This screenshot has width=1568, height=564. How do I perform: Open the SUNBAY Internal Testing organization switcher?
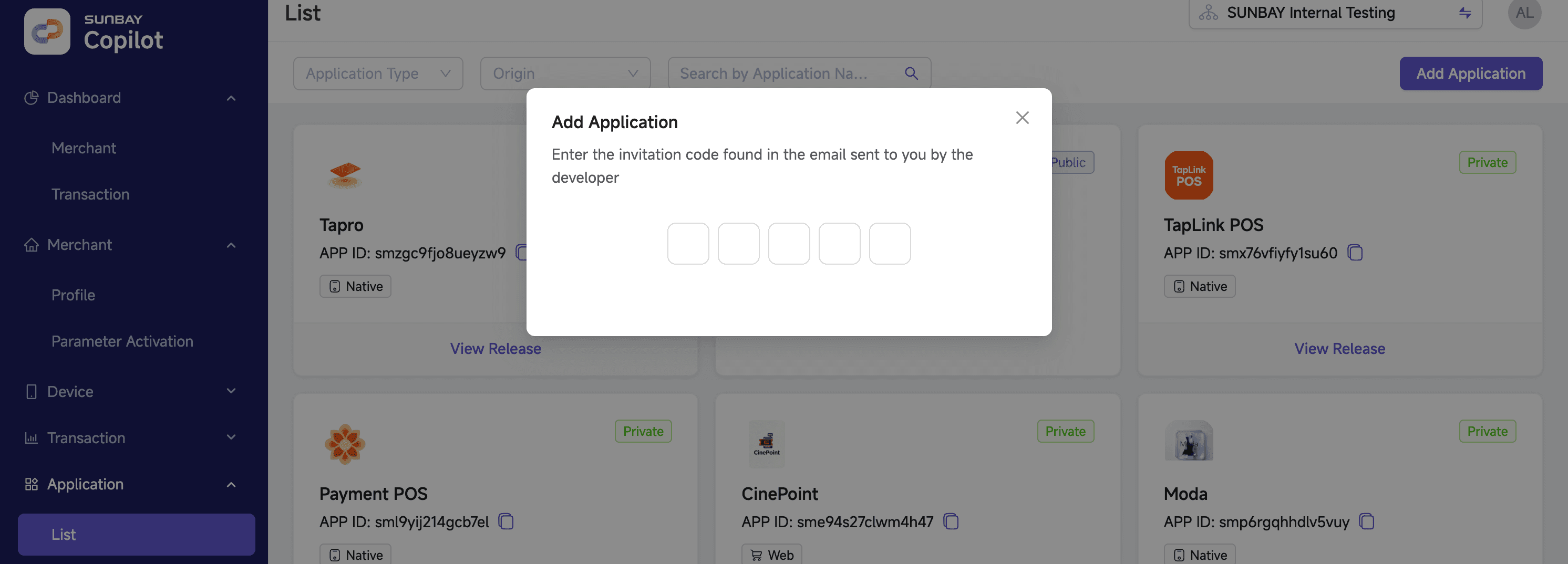point(1335,13)
